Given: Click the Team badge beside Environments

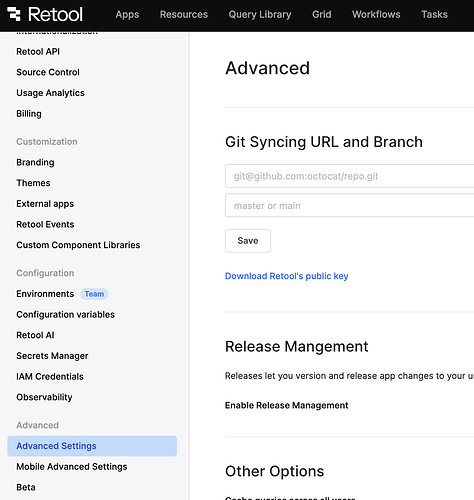Looking at the screenshot, I should click(x=94, y=294).
